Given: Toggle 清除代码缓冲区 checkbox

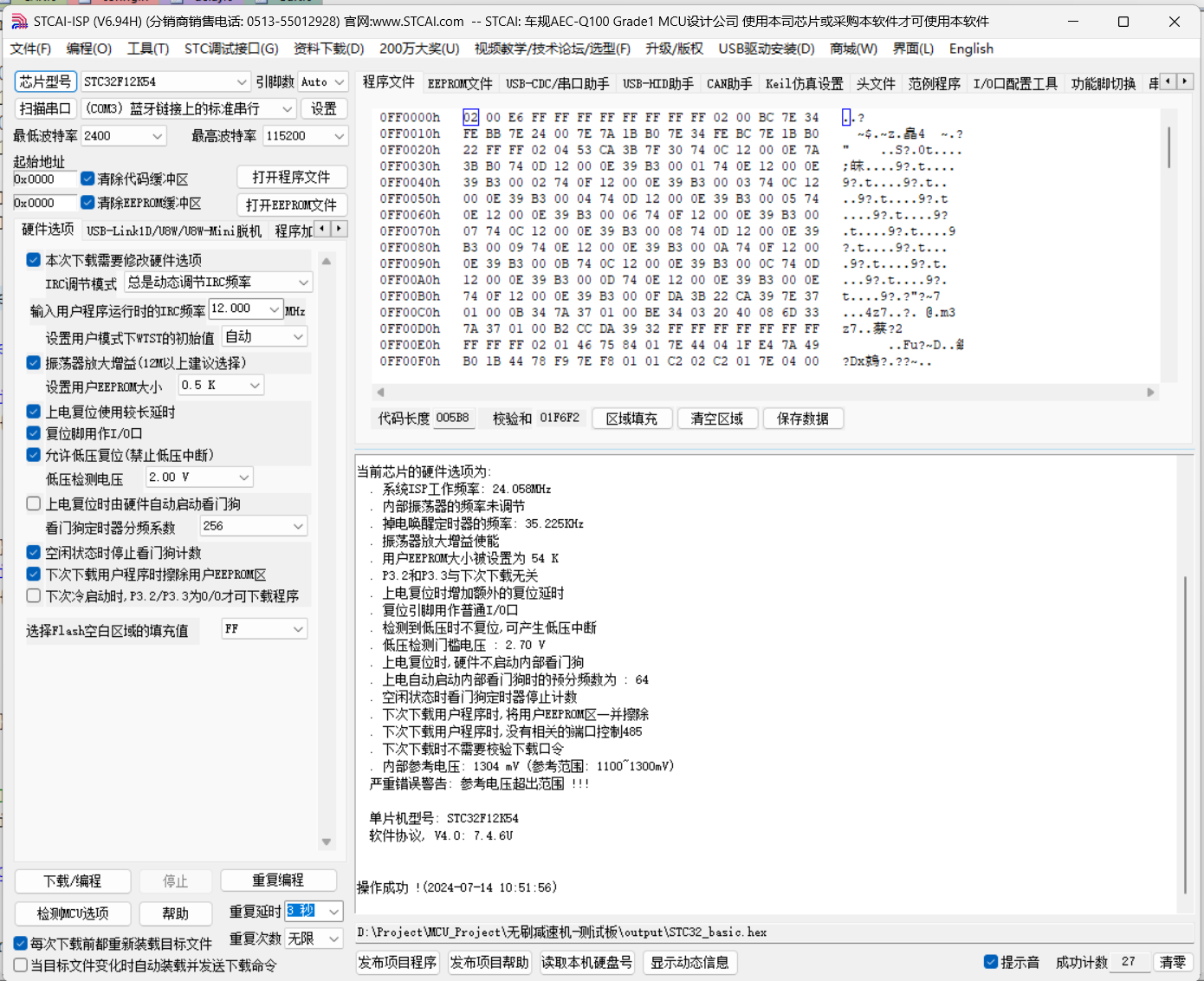Looking at the screenshot, I should (x=87, y=179).
